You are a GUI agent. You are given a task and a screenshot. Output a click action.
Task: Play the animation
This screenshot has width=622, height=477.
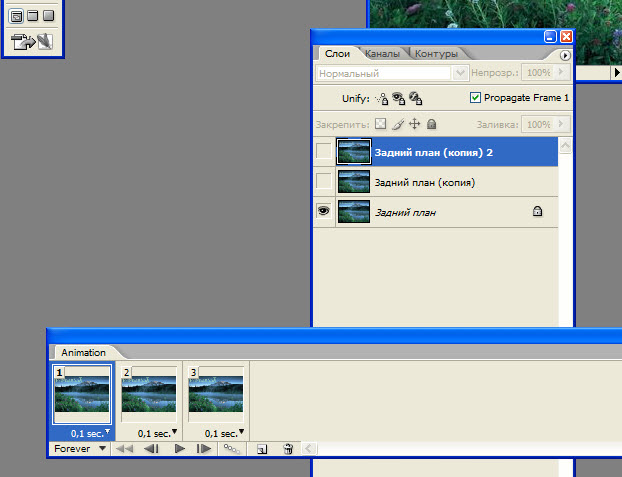180,449
